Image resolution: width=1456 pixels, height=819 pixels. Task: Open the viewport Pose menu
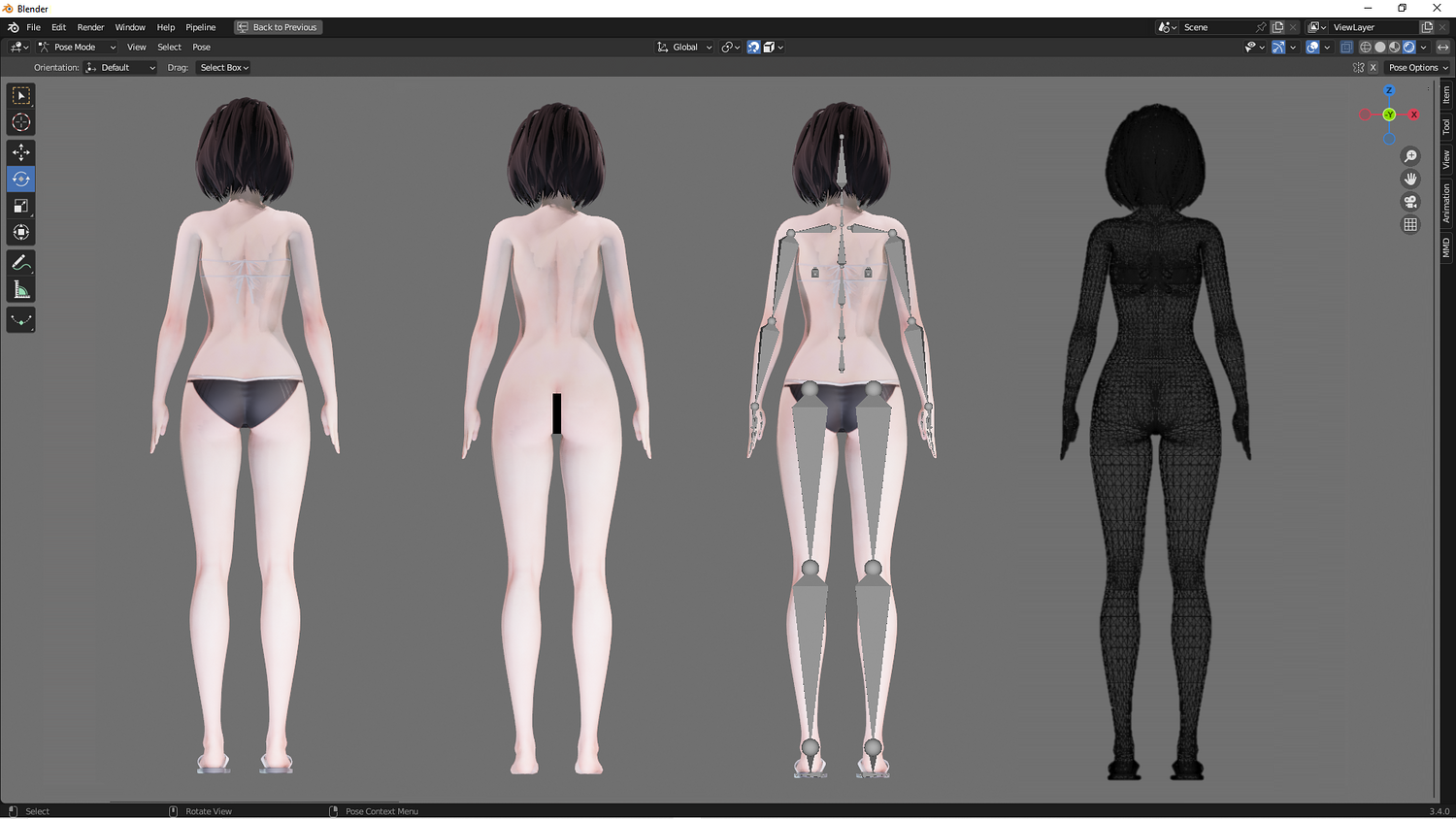(x=201, y=47)
